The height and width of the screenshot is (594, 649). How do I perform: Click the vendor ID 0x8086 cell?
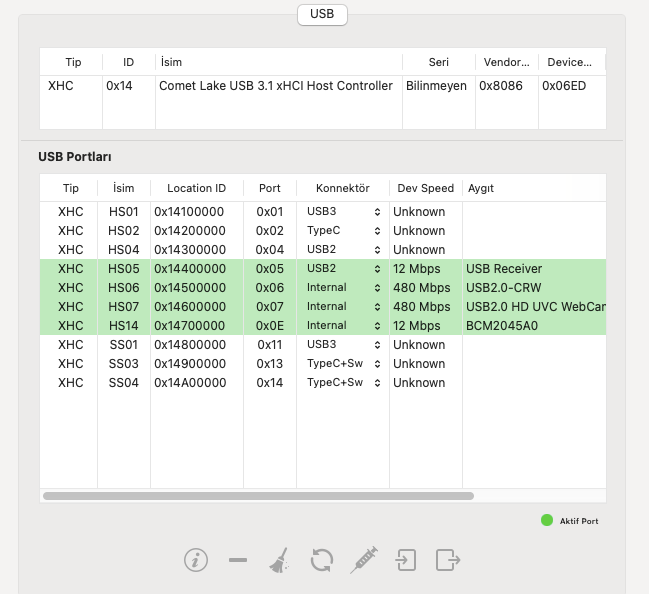501,86
